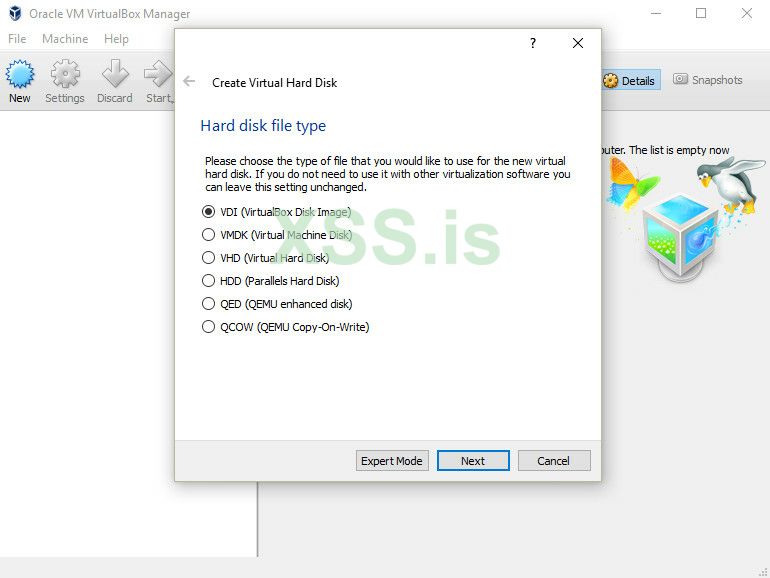The image size is (770, 578).
Task: Minimize the VirtualBox Manager window
Action: coord(656,13)
